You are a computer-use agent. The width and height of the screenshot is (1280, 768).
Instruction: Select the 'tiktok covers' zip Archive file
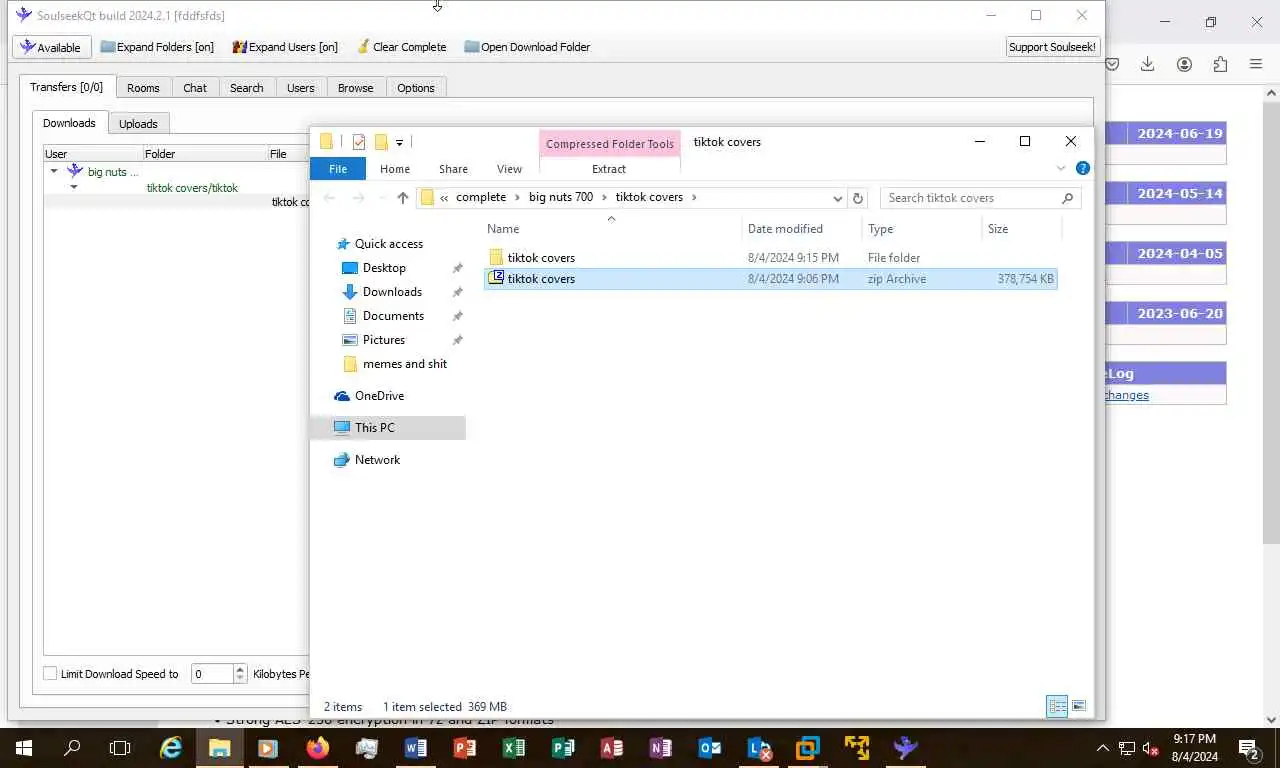[770, 279]
